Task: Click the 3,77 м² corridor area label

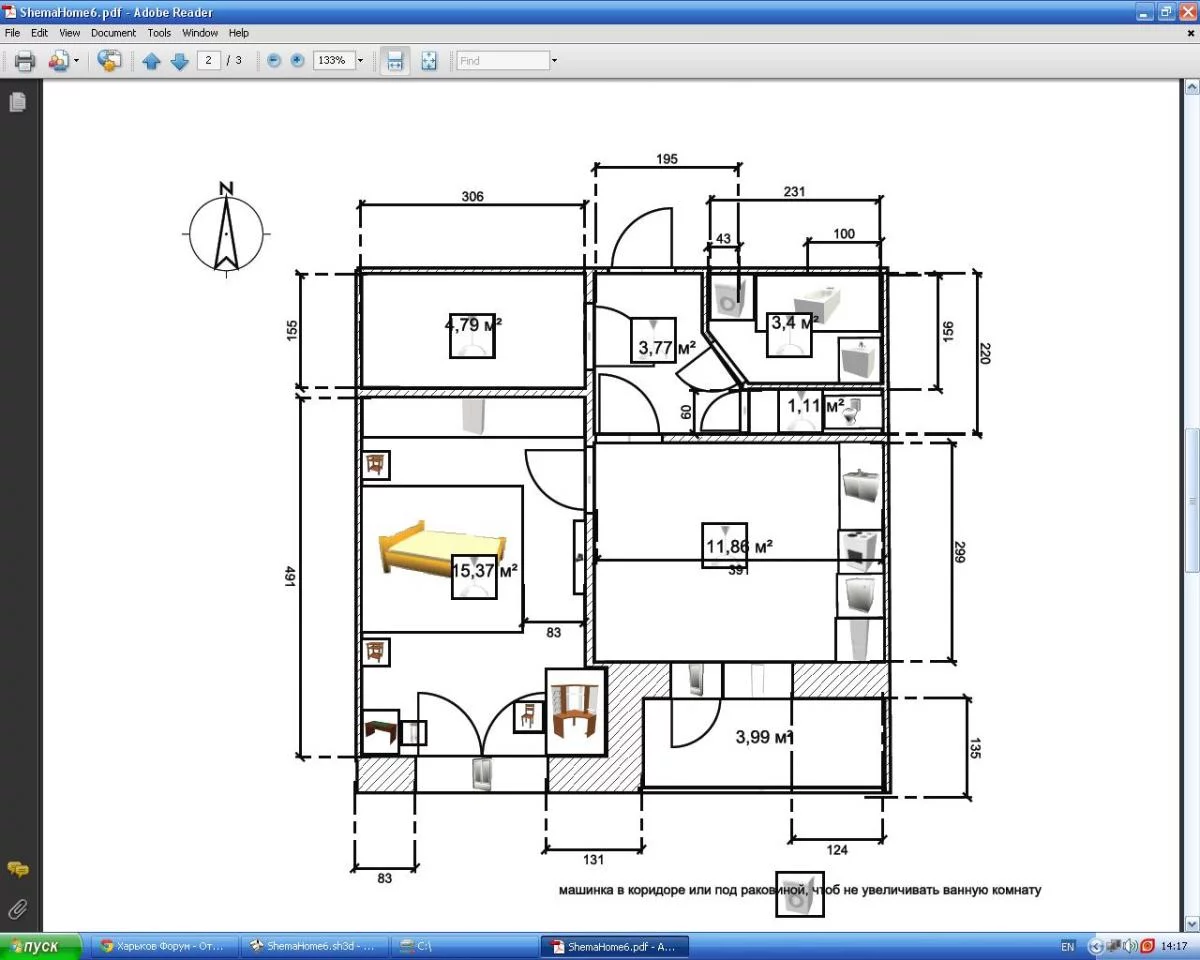Action: (667, 348)
